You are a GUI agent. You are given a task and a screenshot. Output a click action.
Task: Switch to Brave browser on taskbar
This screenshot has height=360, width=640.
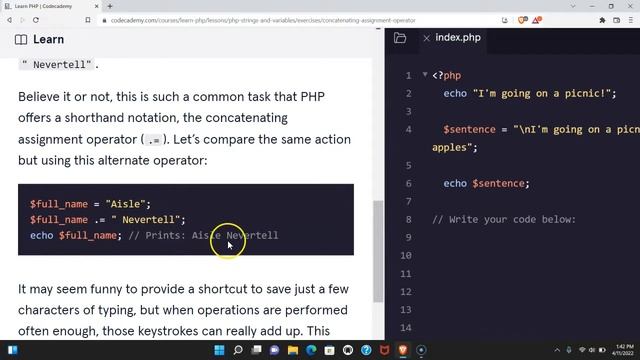click(x=403, y=350)
